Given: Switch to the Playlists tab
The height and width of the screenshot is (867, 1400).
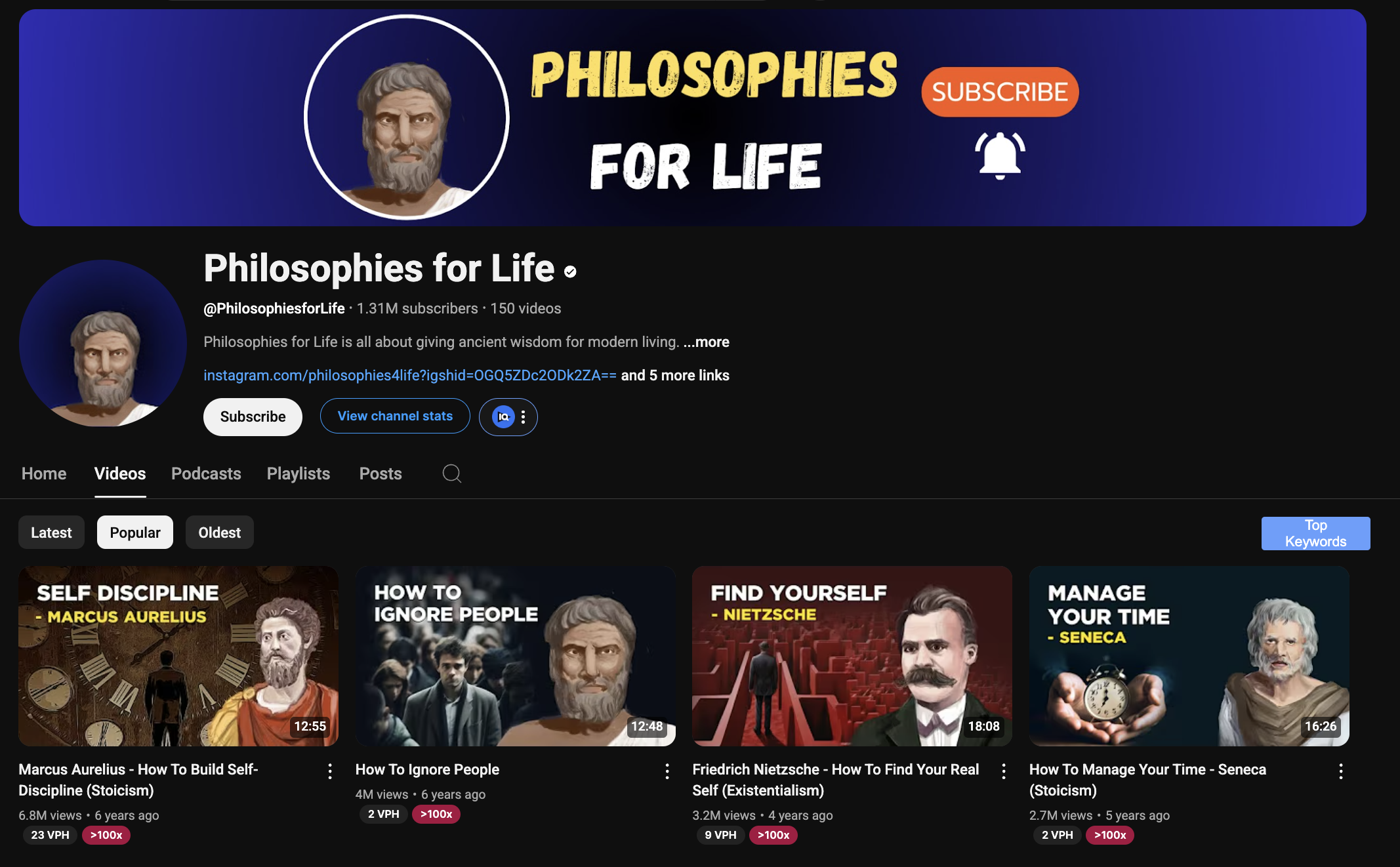Looking at the screenshot, I should coord(299,474).
